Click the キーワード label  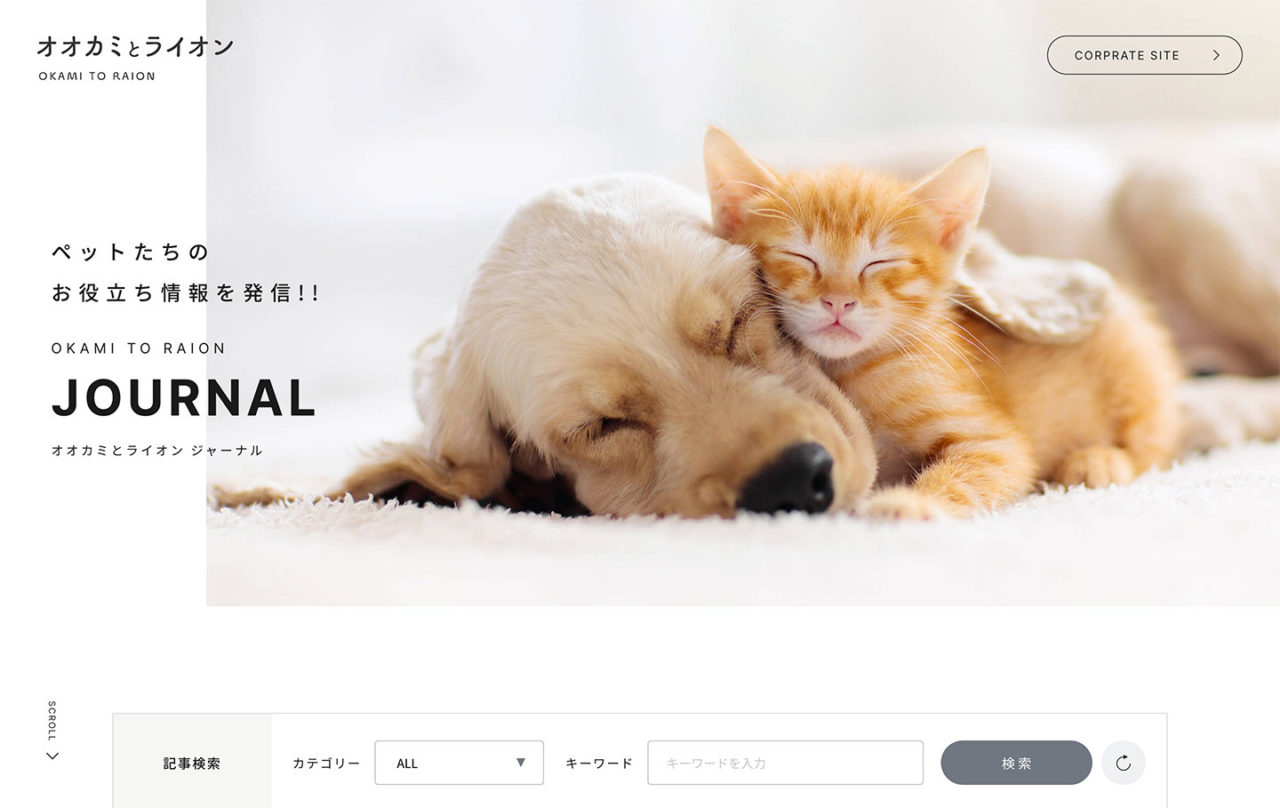point(599,763)
